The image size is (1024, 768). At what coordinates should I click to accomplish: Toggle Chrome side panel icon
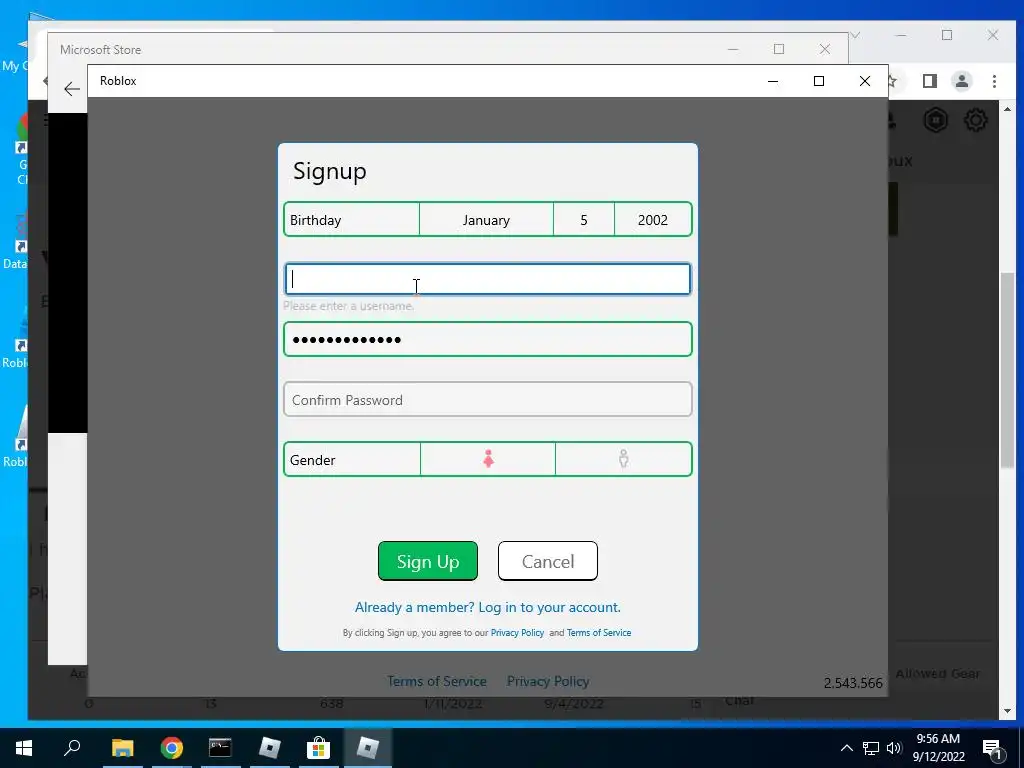(x=929, y=81)
